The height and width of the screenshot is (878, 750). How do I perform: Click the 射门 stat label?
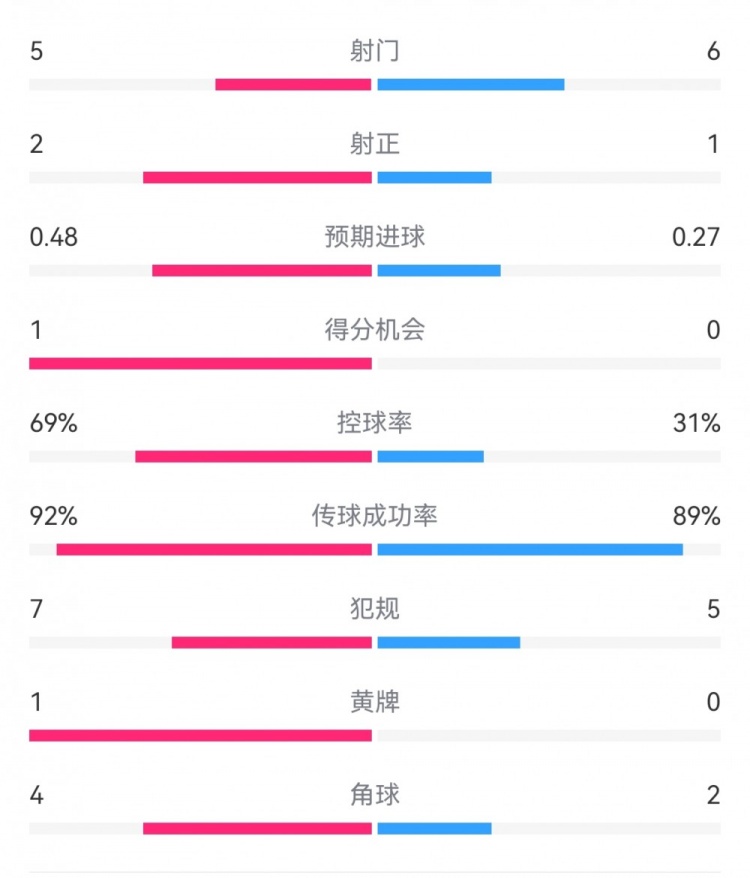point(375,51)
